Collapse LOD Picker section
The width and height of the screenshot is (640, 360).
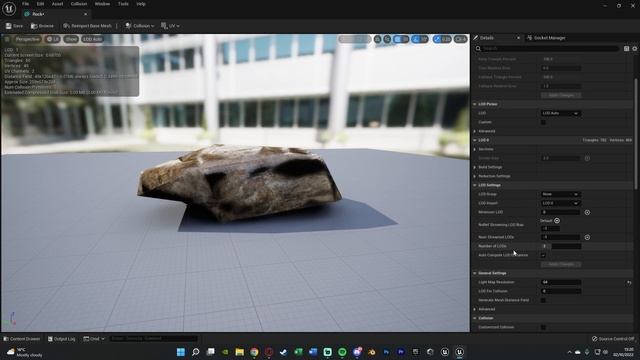[475, 104]
